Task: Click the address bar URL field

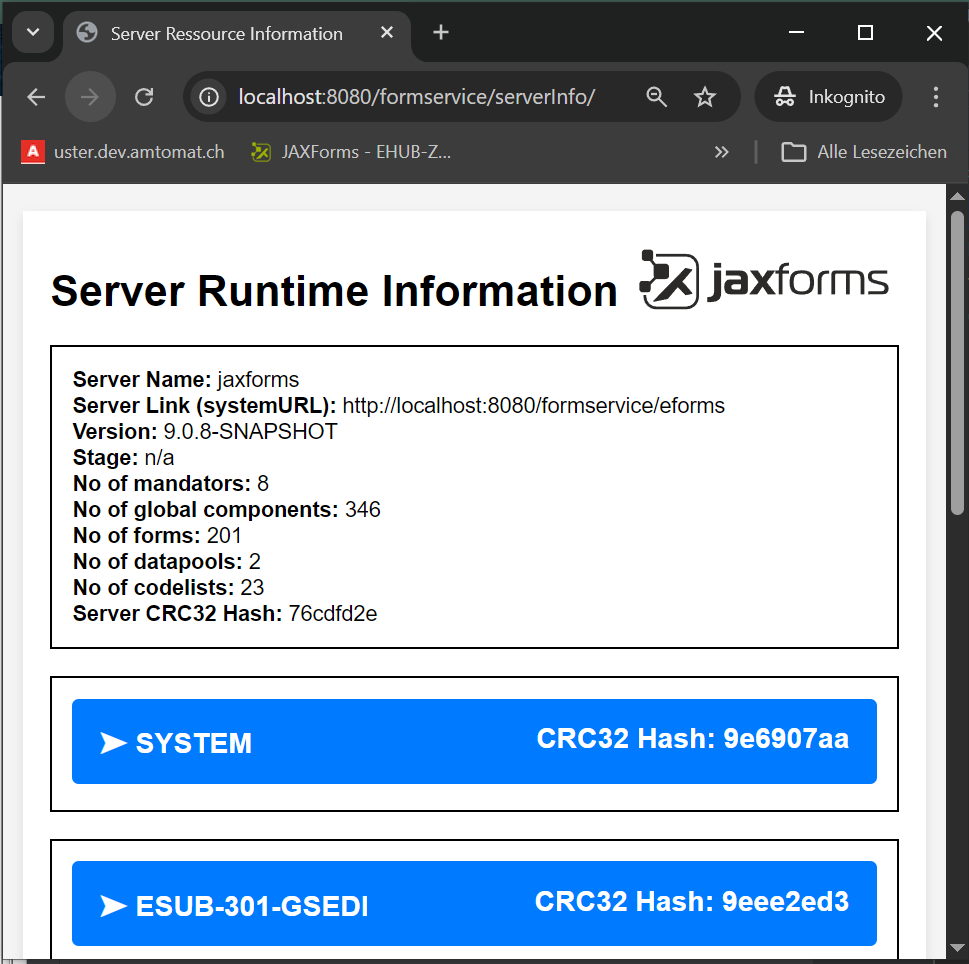Action: (416, 97)
